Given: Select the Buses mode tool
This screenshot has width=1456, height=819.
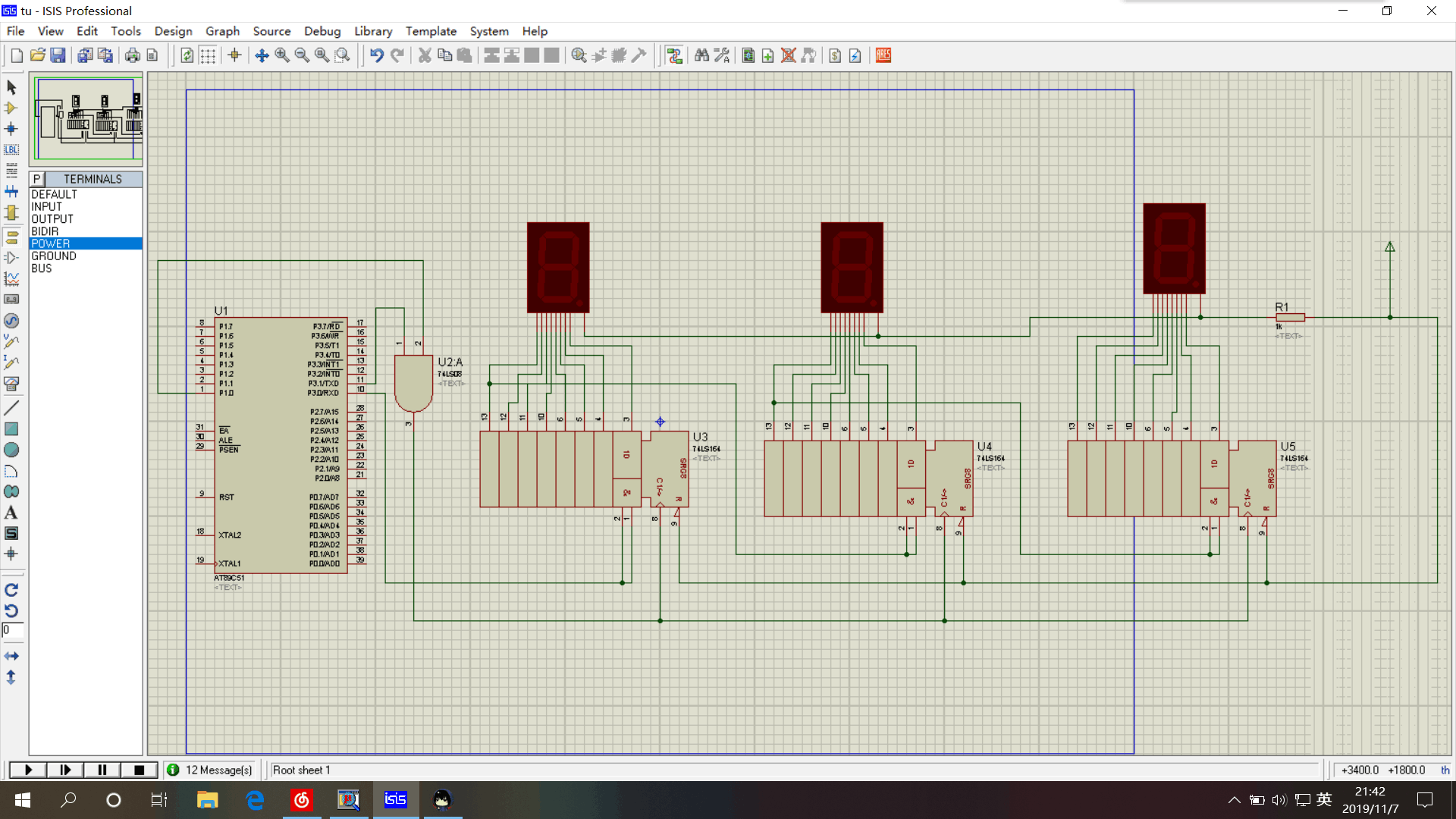Looking at the screenshot, I should (x=11, y=192).
